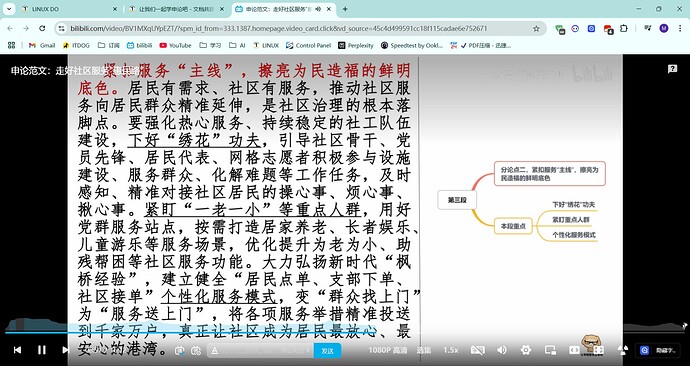Enable picture-in-picture mode
The width and height of the screenshot is (690, 366).
[x=550, y=350]
